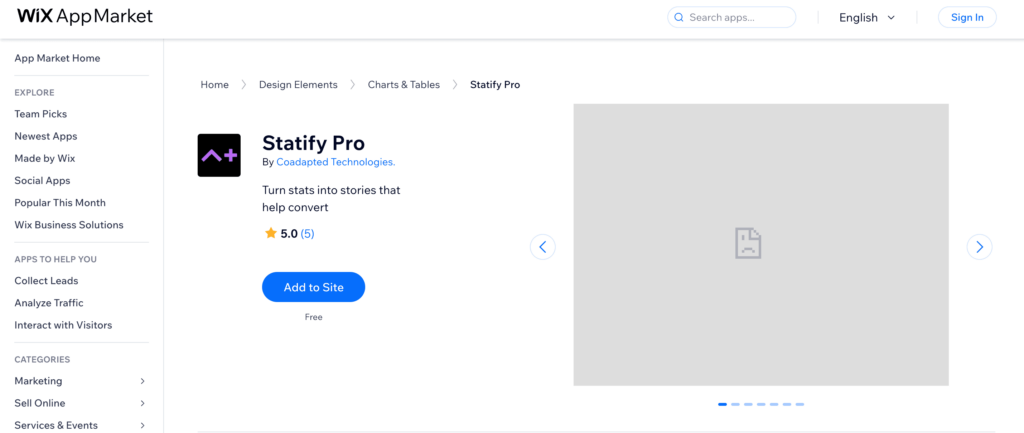Select Marketing category label
Viewport: 1024px width, 433px height.
pyautogui.click(x=39, y=381)
